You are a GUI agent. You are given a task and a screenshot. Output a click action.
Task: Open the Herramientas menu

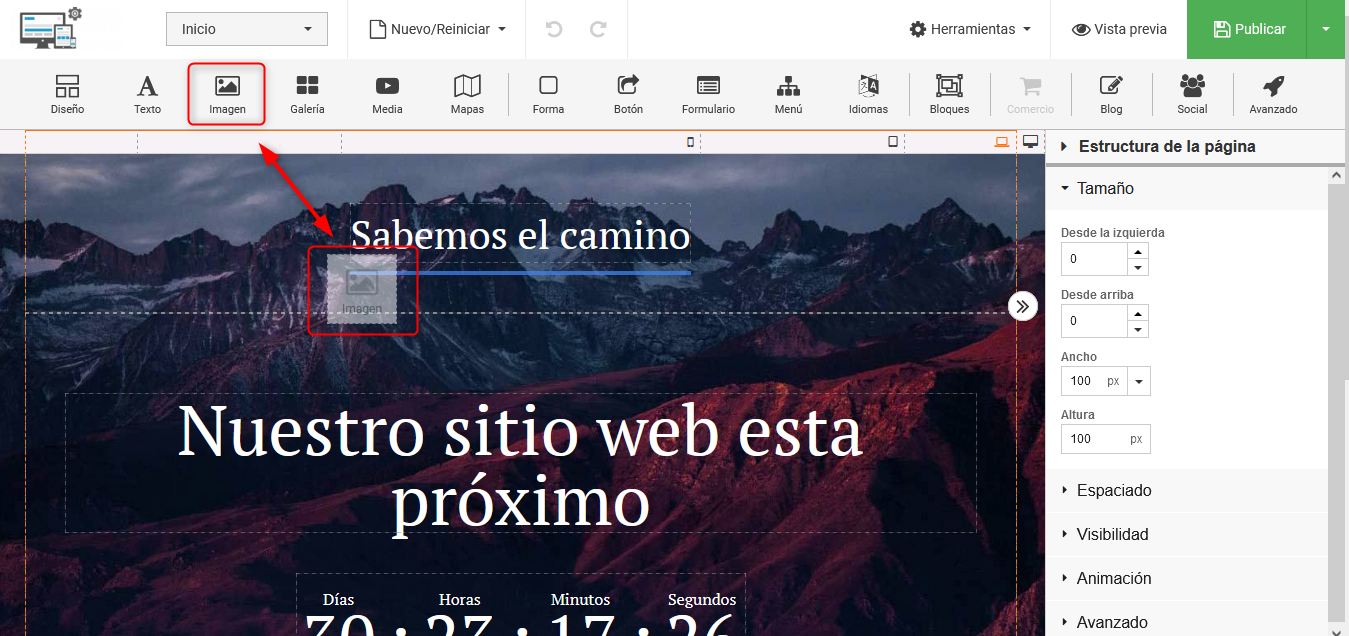(x=970, y=29)
